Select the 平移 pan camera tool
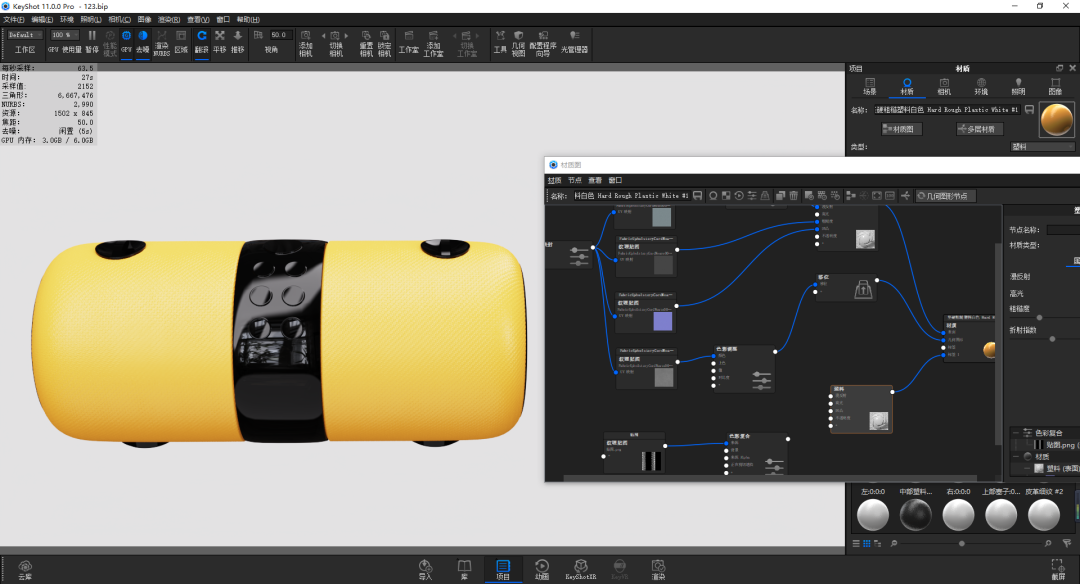The height and width of the screenshot is (584, 1080). coord(220,42)
